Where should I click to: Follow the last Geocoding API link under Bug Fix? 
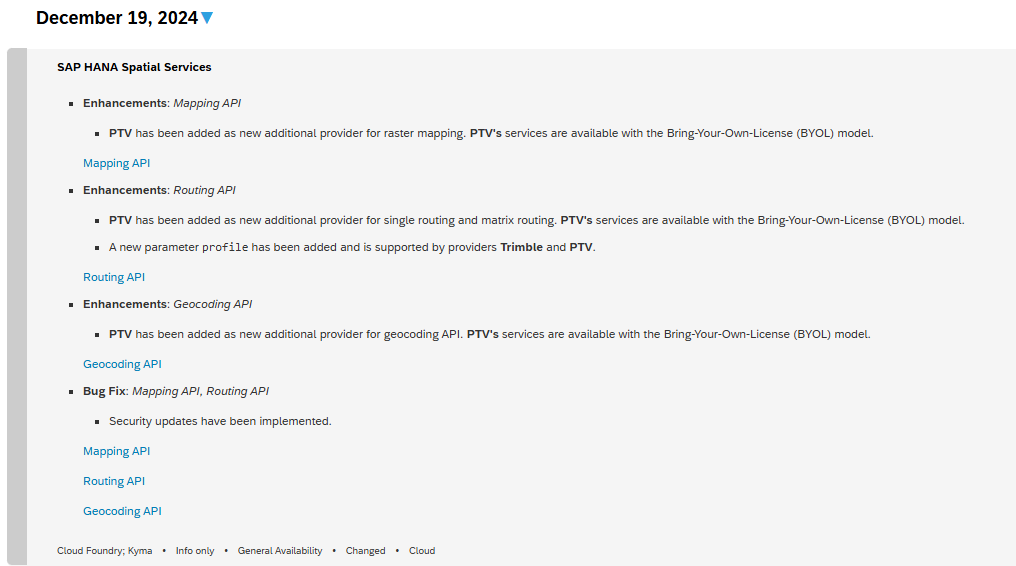point(122,511)
